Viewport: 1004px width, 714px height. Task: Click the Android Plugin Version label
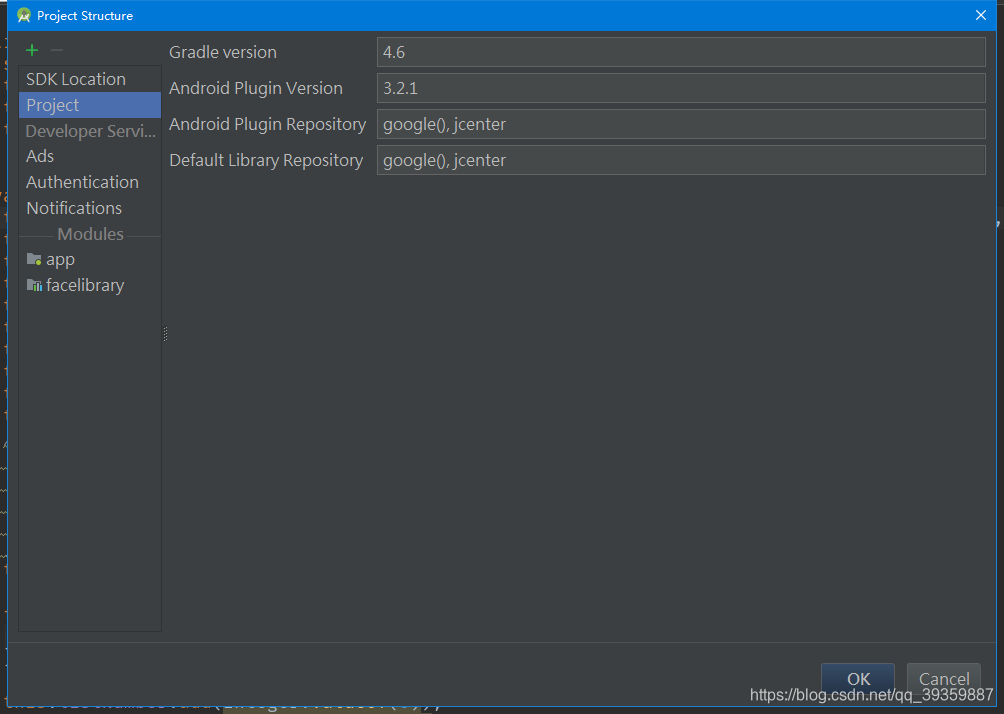pos(255,88)
